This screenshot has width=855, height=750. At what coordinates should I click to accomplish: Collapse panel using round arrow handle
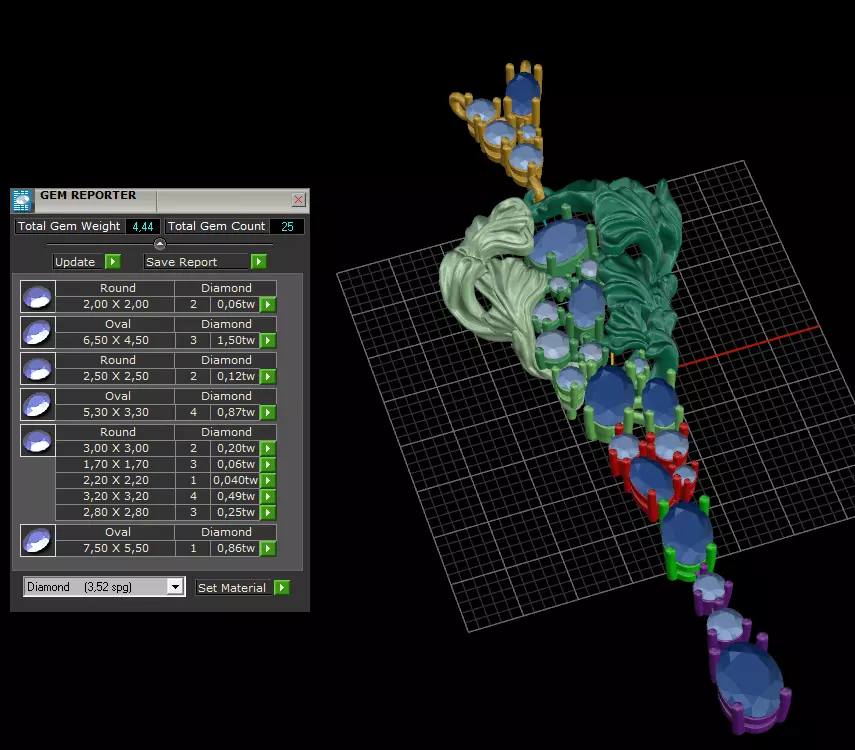click(159, 244)
